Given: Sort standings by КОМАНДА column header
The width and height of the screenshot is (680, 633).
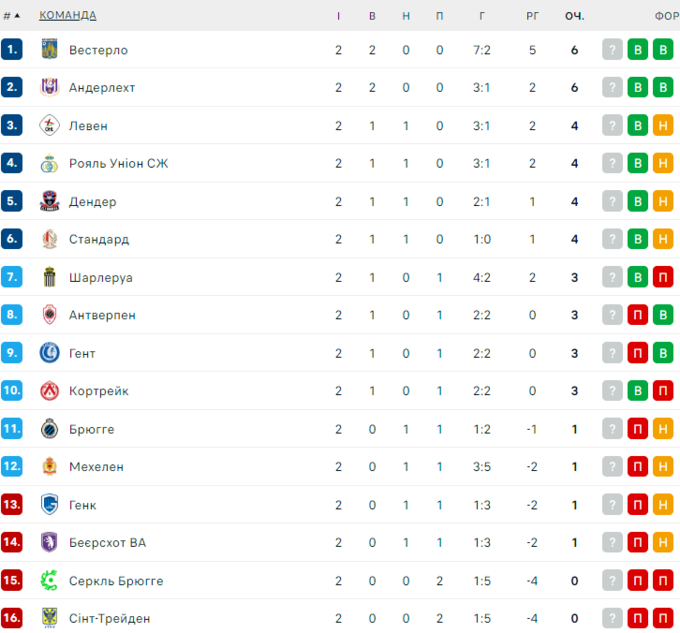Looking at the screenshot, I should [68, 16].
